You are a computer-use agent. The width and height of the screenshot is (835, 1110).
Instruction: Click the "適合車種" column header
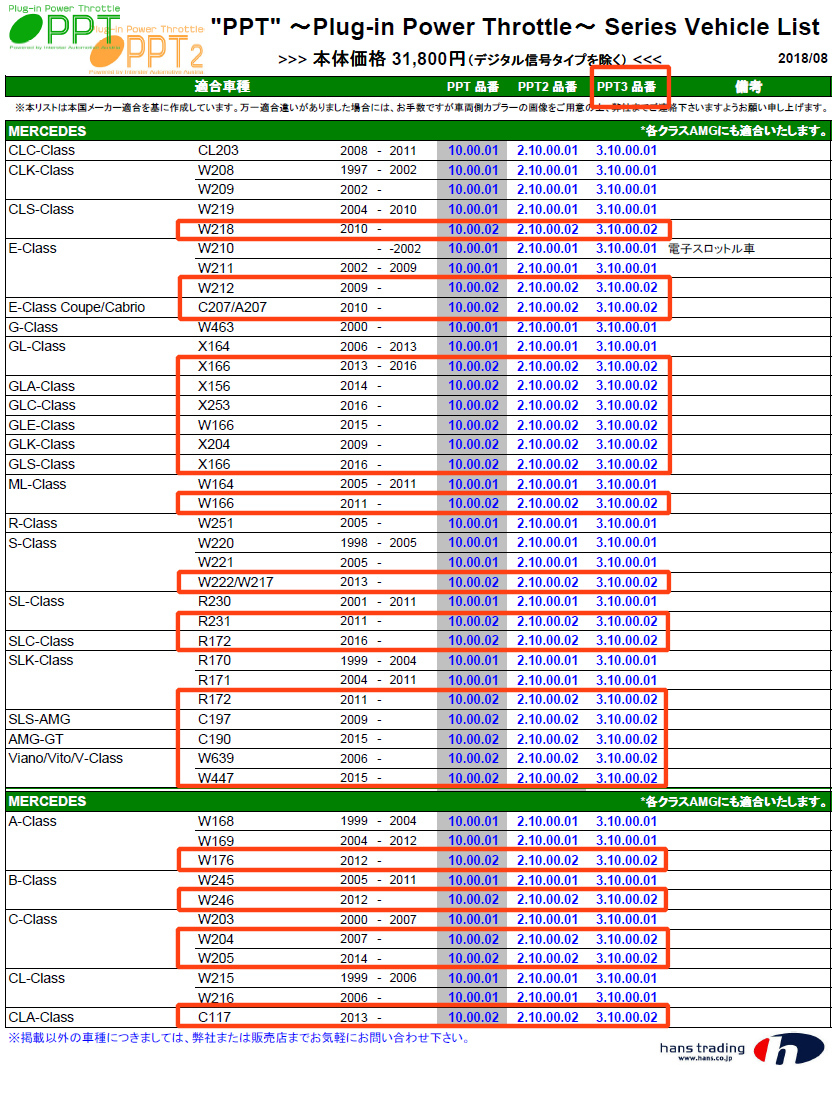[x=222, y=86]
